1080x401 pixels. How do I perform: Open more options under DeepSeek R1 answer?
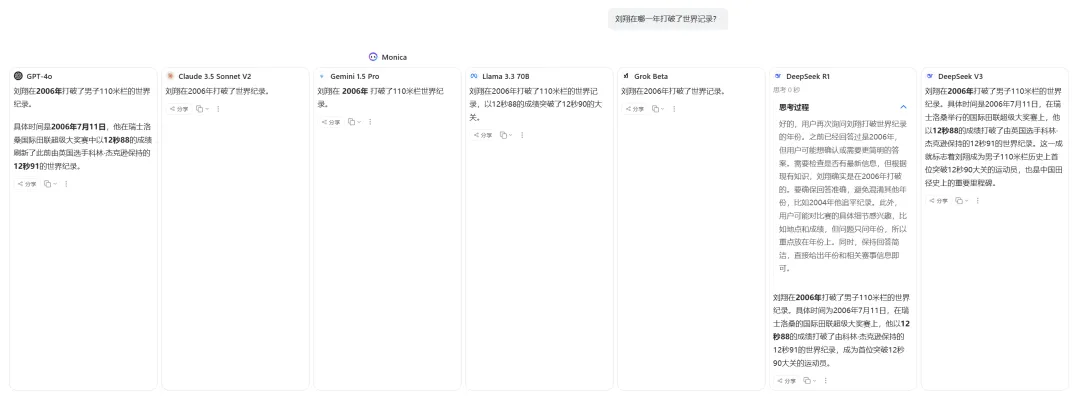826,380
